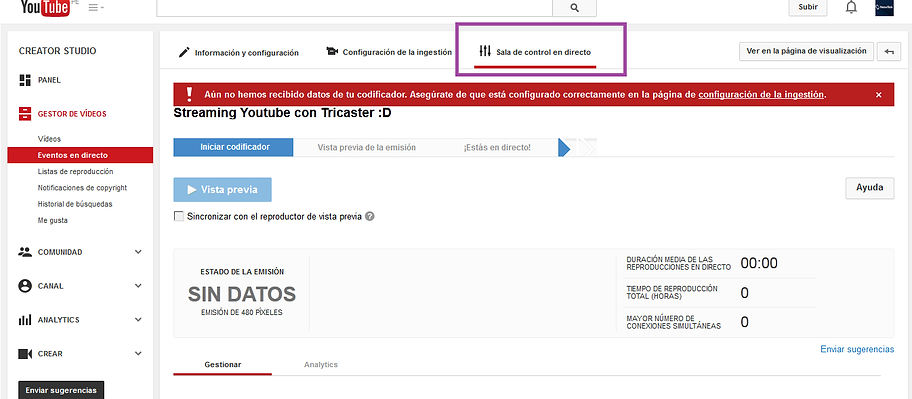Select Sala de control en directo tab
The height and width of the screenshot is (399, 912).
coord(535,52)
